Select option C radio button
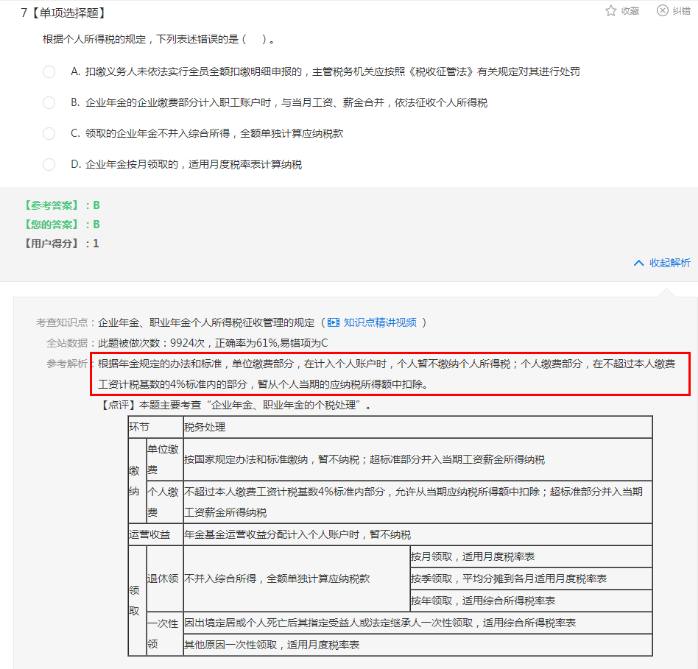This screenshot has height=669, width=698. [x=49, y=134]
